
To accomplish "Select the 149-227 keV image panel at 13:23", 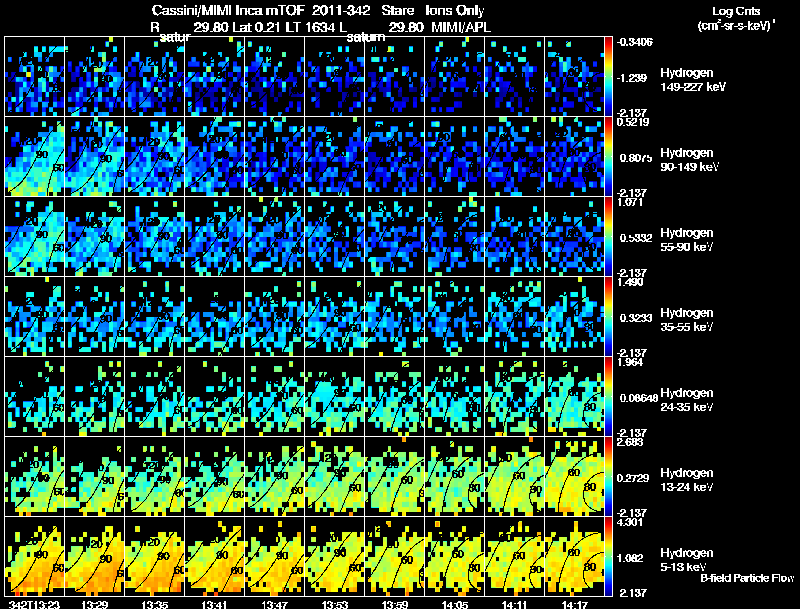I will 35,76.
